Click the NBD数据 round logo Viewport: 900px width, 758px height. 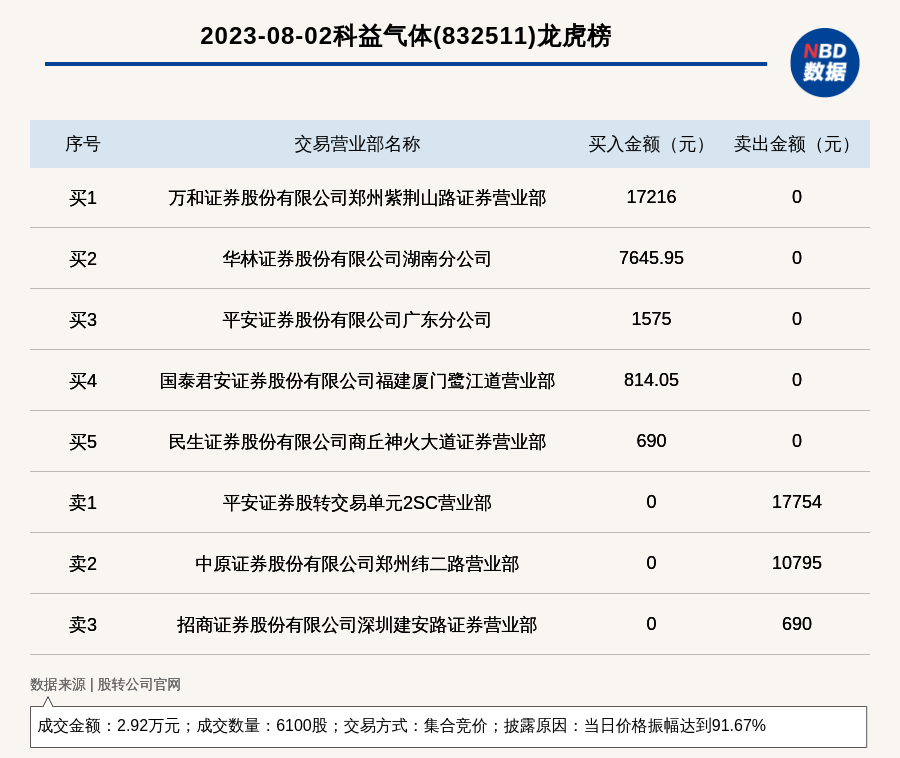click(x=824, y=63)
